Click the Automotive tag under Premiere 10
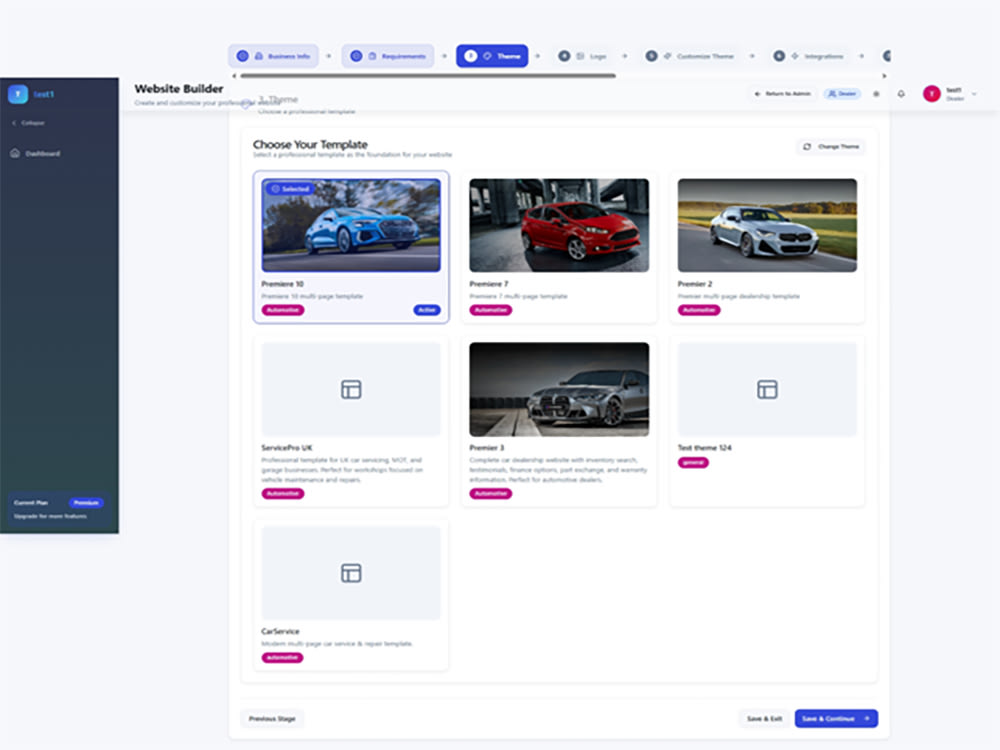 [x=283, y=310]
